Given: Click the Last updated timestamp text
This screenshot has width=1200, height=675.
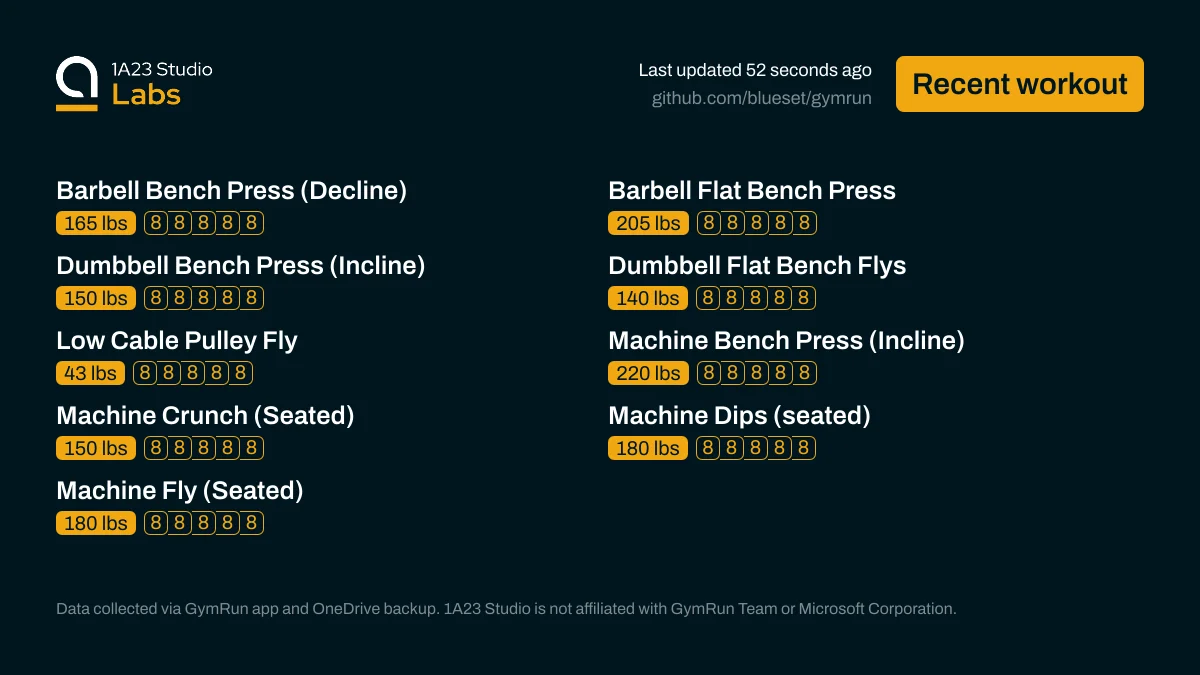Looking at the screenshot, I should [x=755, y=70].
